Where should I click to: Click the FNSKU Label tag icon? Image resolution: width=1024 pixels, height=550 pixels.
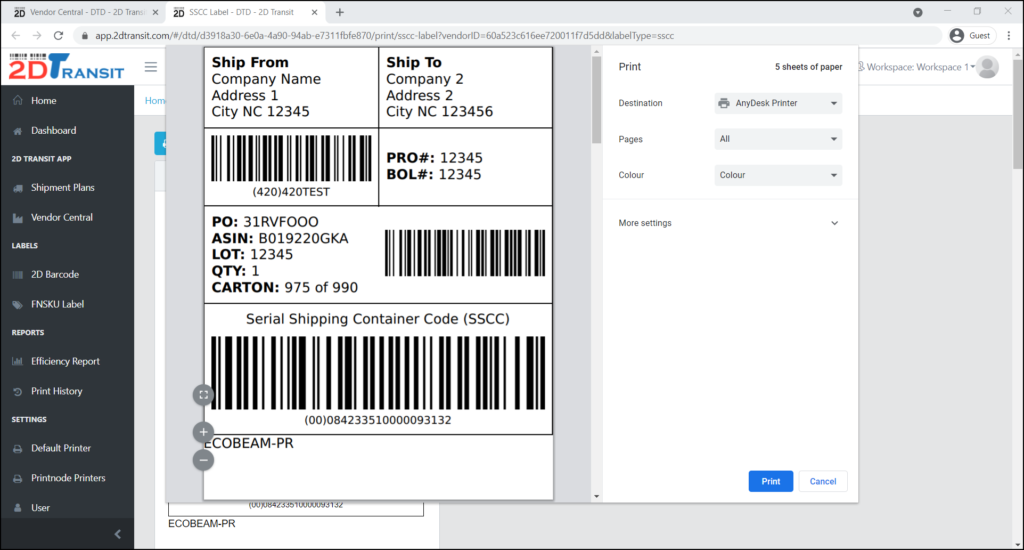click(x=18, y=304)
